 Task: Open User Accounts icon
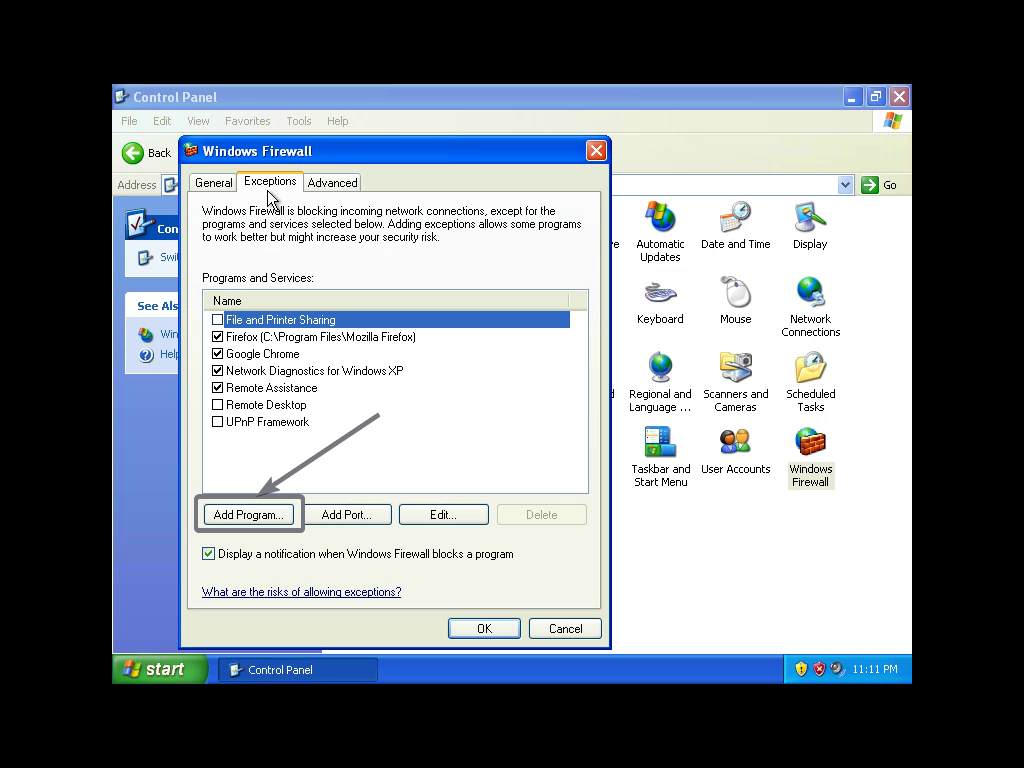click(x=735, y=451)
